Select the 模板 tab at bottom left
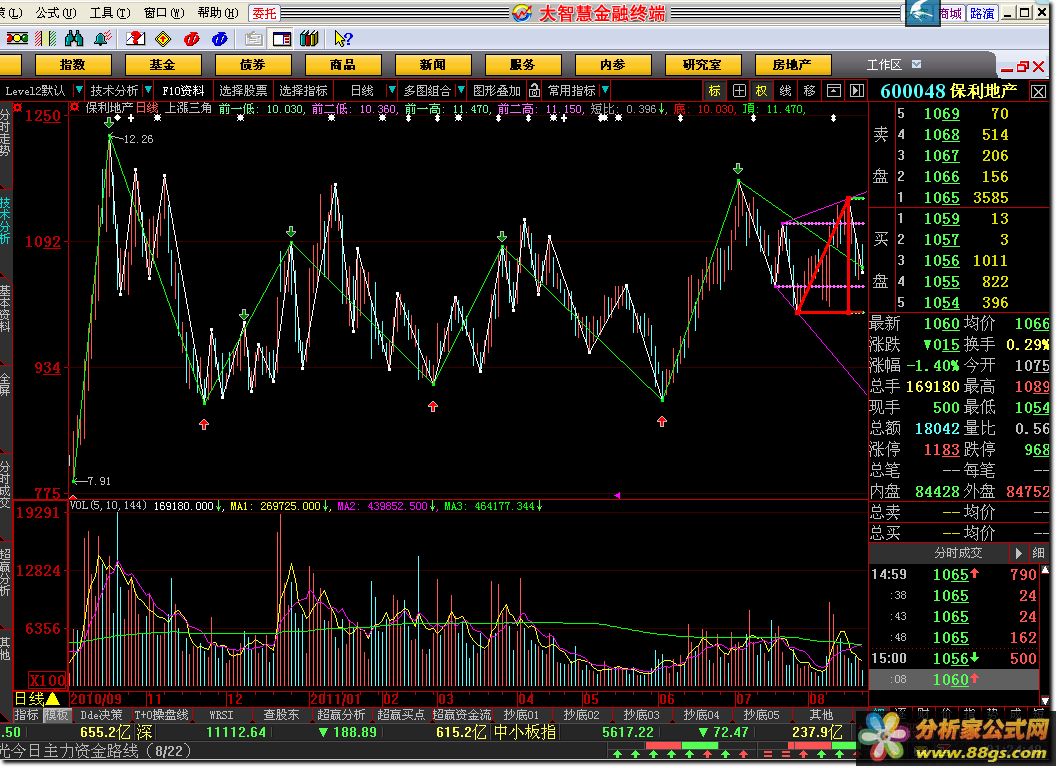1058x768 pixels. [57, 715]
